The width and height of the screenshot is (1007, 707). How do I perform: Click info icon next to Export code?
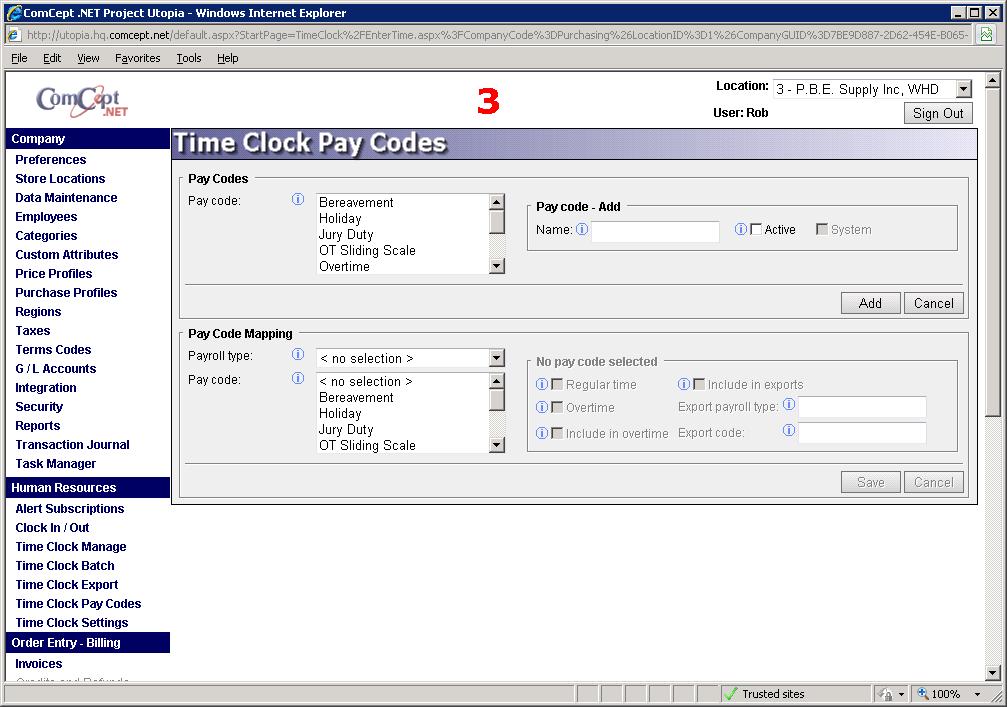[x=789, y=431]
